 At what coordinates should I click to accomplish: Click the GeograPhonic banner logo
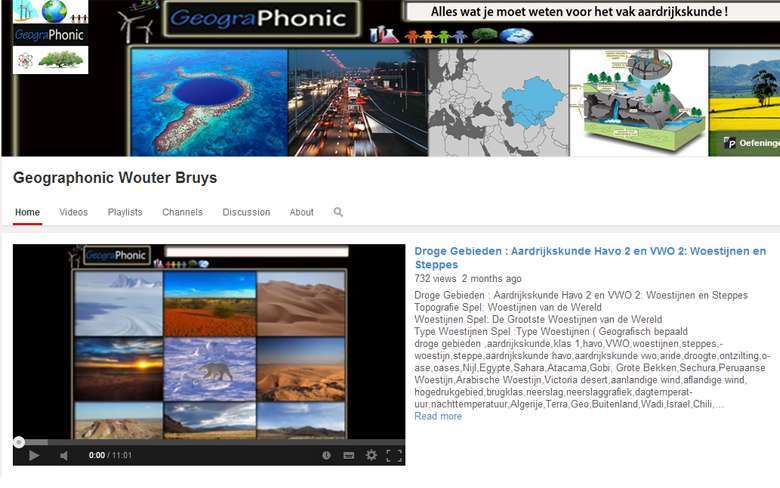pos(263,19)
